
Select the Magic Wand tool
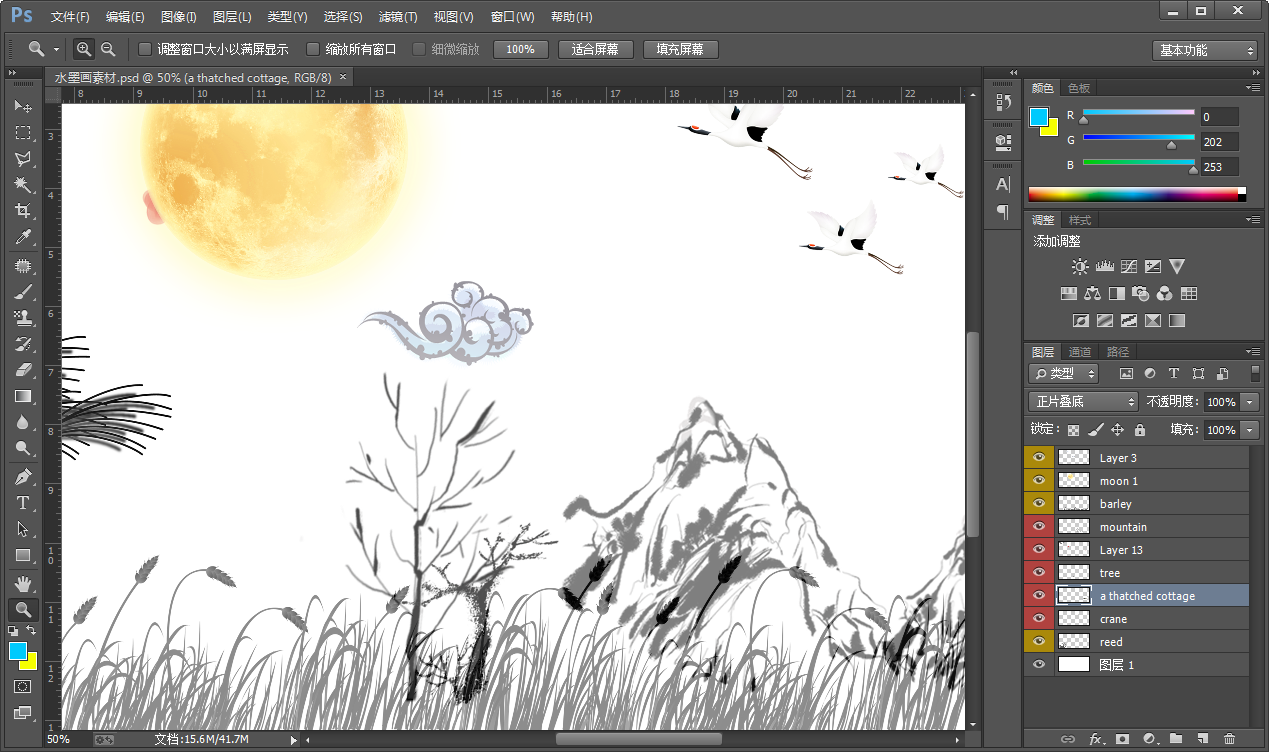coord(22,185)
